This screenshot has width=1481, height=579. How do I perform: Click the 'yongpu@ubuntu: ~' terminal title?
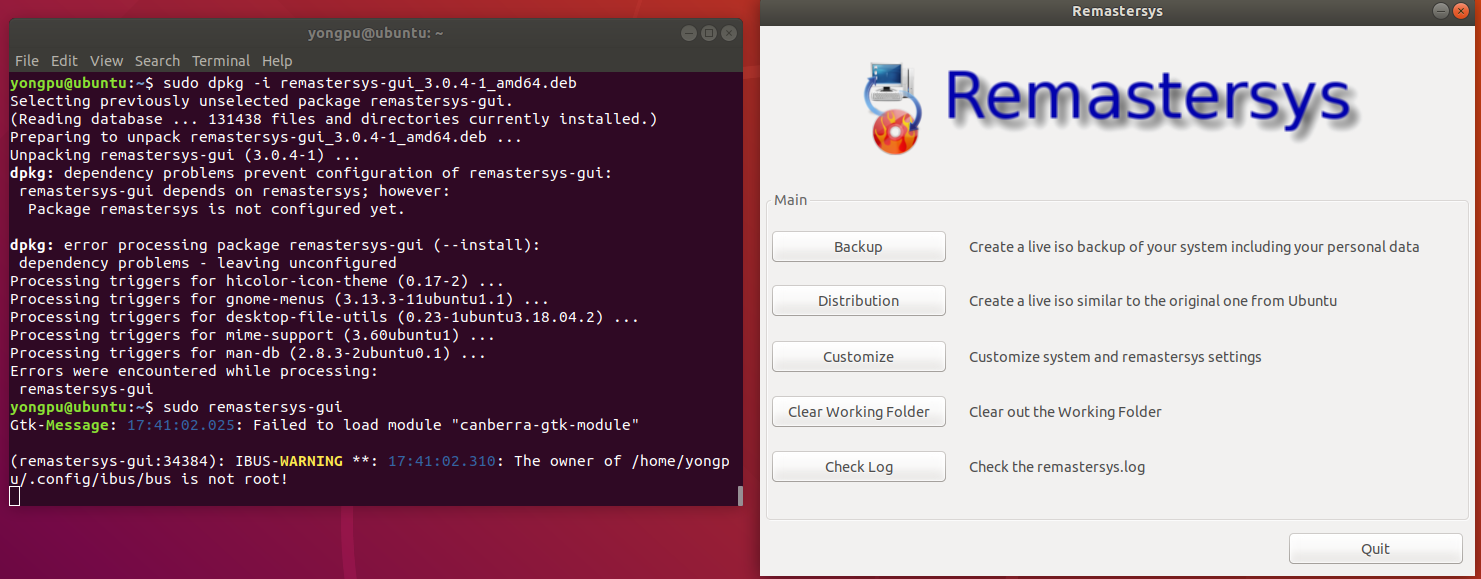tap(376, 33)
